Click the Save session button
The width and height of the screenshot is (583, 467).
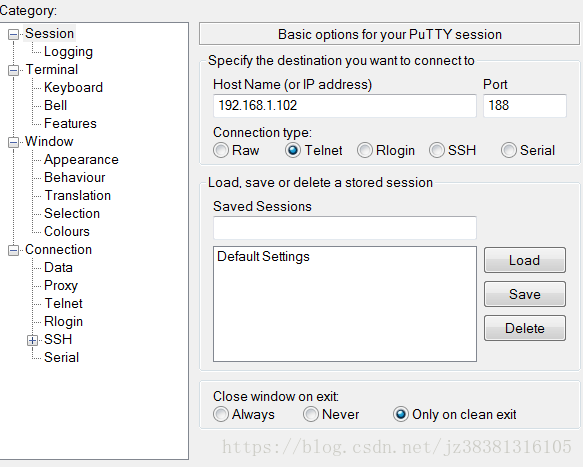(x=525, y=294)
